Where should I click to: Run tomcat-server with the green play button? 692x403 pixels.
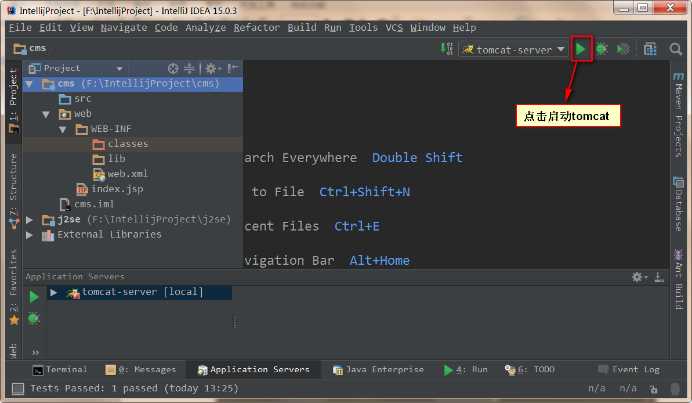pos(580,49)
